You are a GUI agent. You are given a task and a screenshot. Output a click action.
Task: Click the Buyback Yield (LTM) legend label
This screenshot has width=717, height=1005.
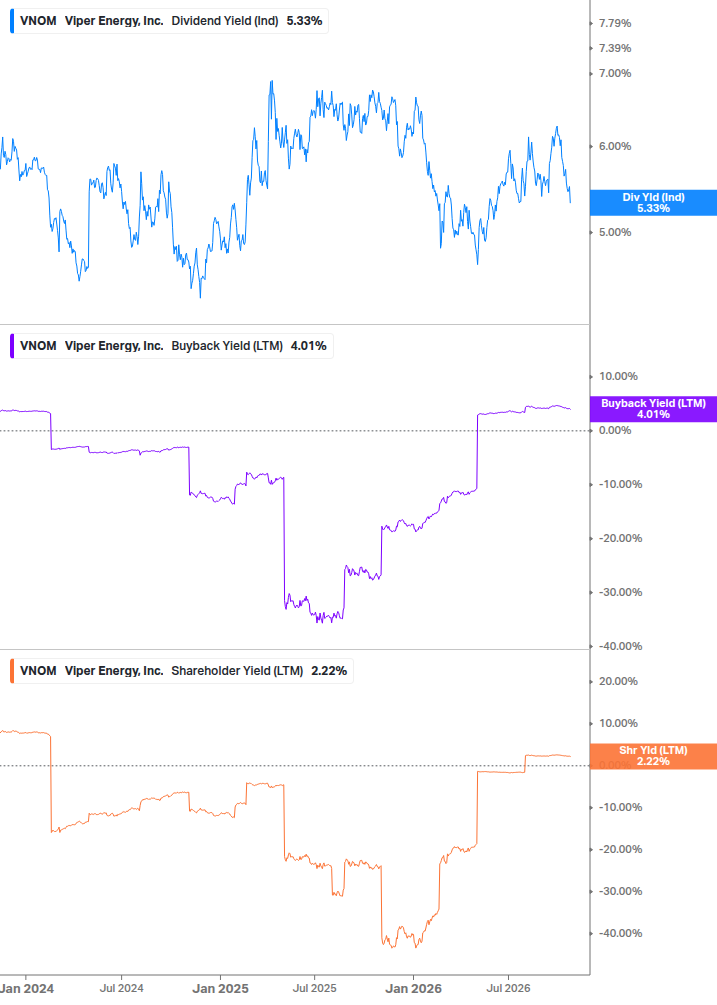tap(227, 346)
